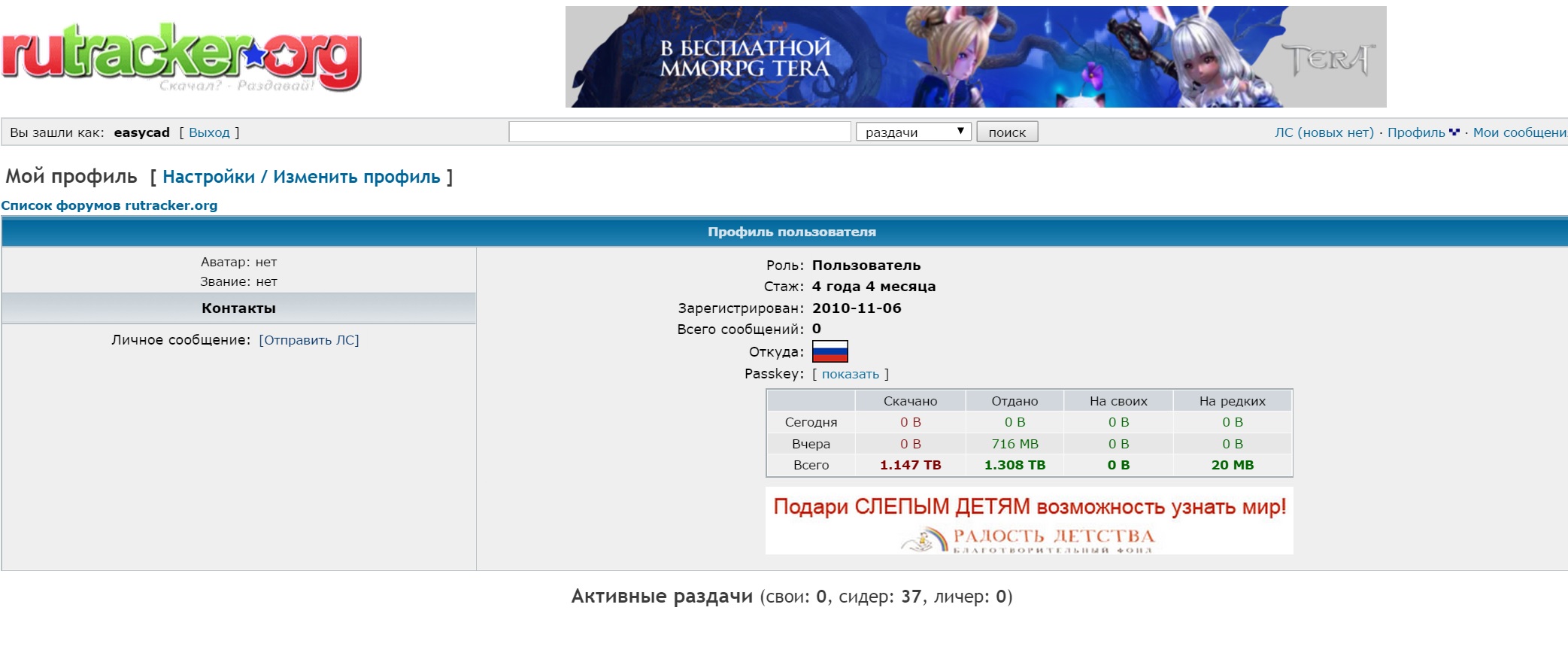Click the Всего row label

811,465
